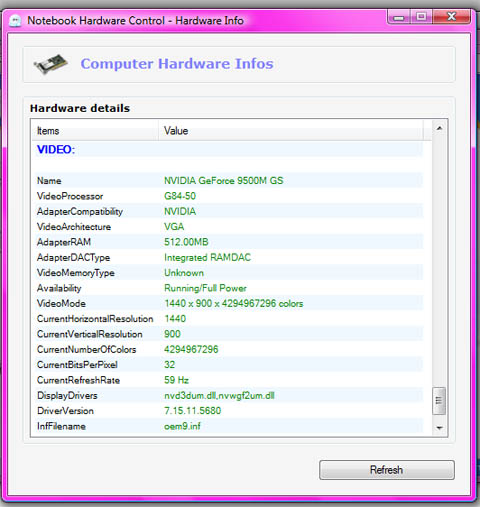Select the VideoProcessor G84-50 row

tap(229, 196)
